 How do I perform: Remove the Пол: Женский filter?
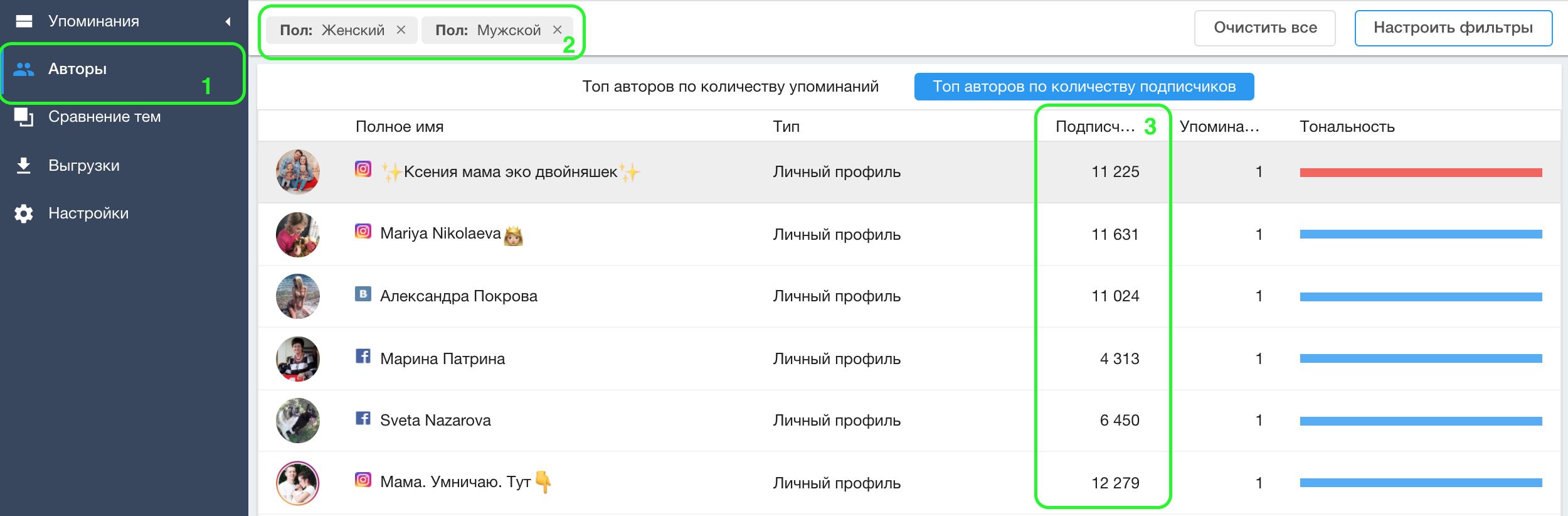[401, 30]
